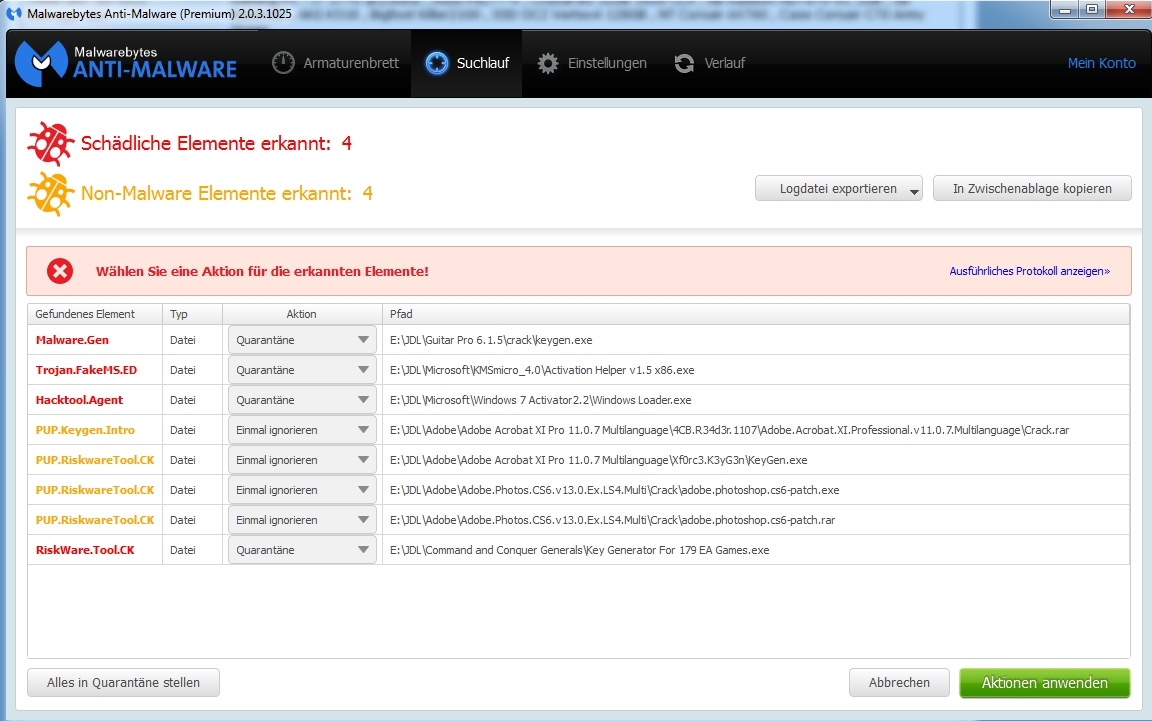The height and width of the screenshot is (721, 1152).
Task: Click the green Aktionen anwenden button
Action: [x=1045, y=683]
